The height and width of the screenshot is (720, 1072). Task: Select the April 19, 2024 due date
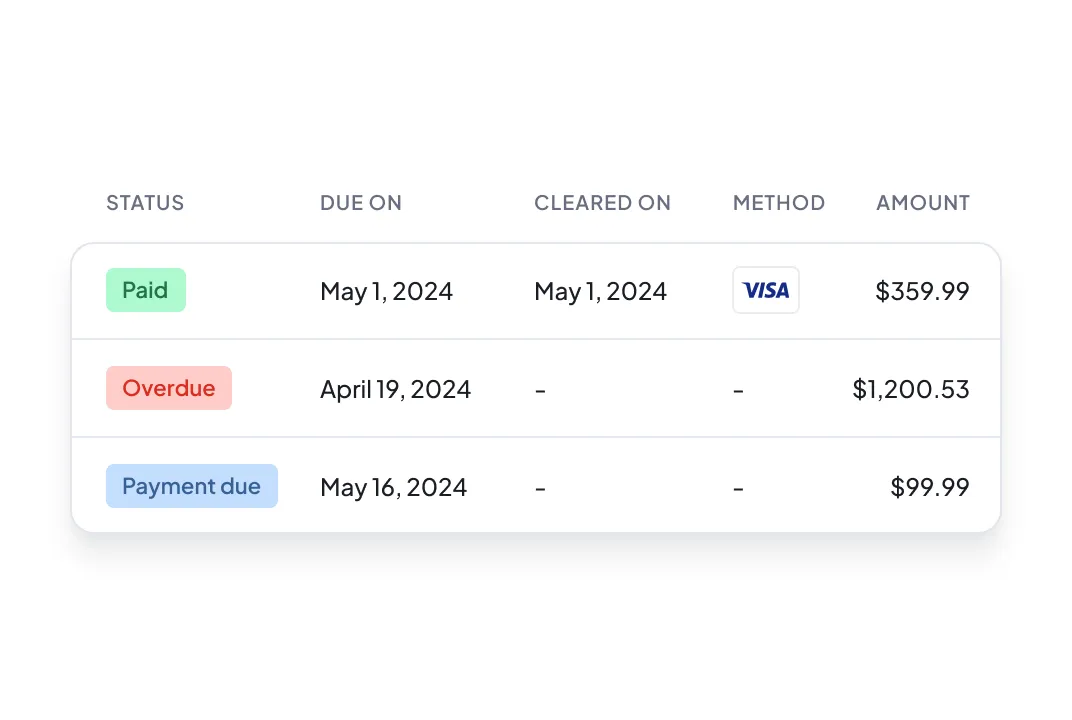pos(395,389)
